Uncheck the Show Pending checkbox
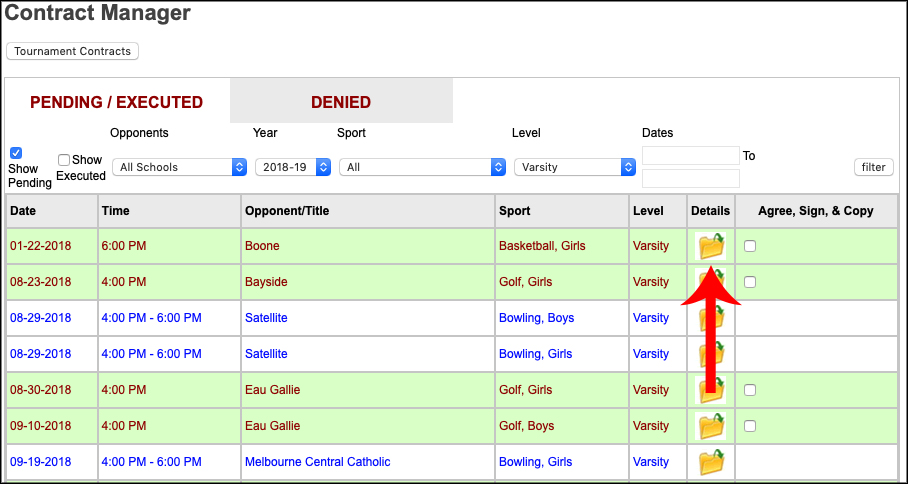Image resolution: width=908 pixels, height=484 pixels. (16, 153)
